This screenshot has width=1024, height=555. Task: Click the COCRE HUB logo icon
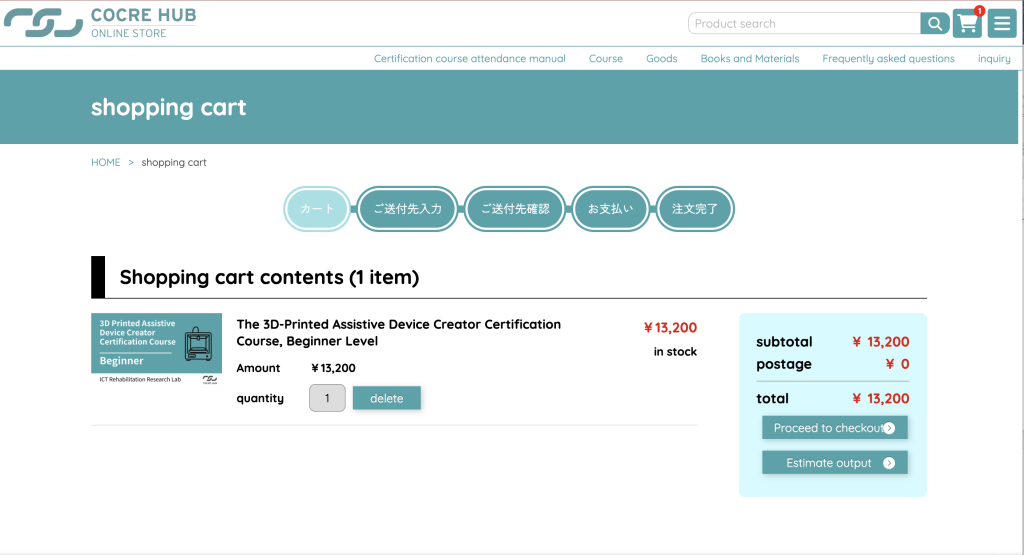[x=43, y=22]
